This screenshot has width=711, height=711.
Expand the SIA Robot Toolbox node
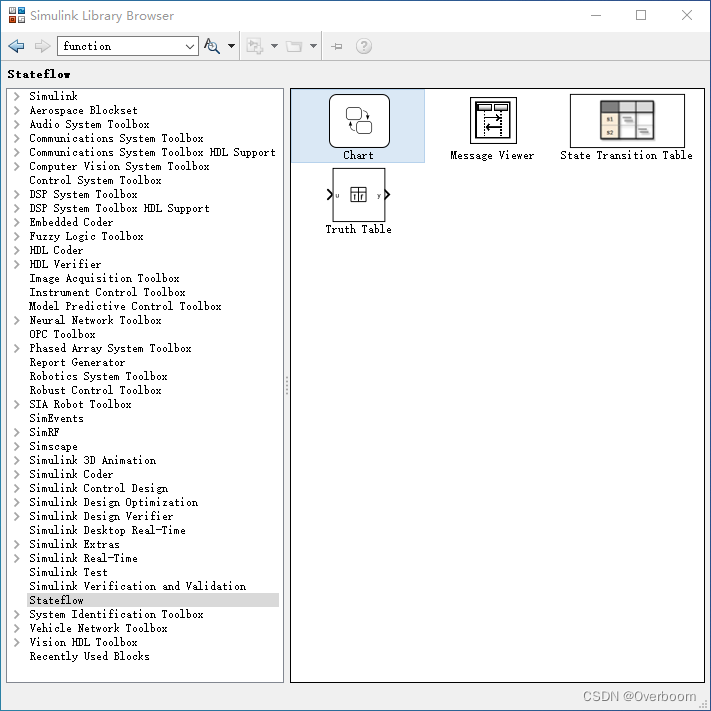click(17, 404)
